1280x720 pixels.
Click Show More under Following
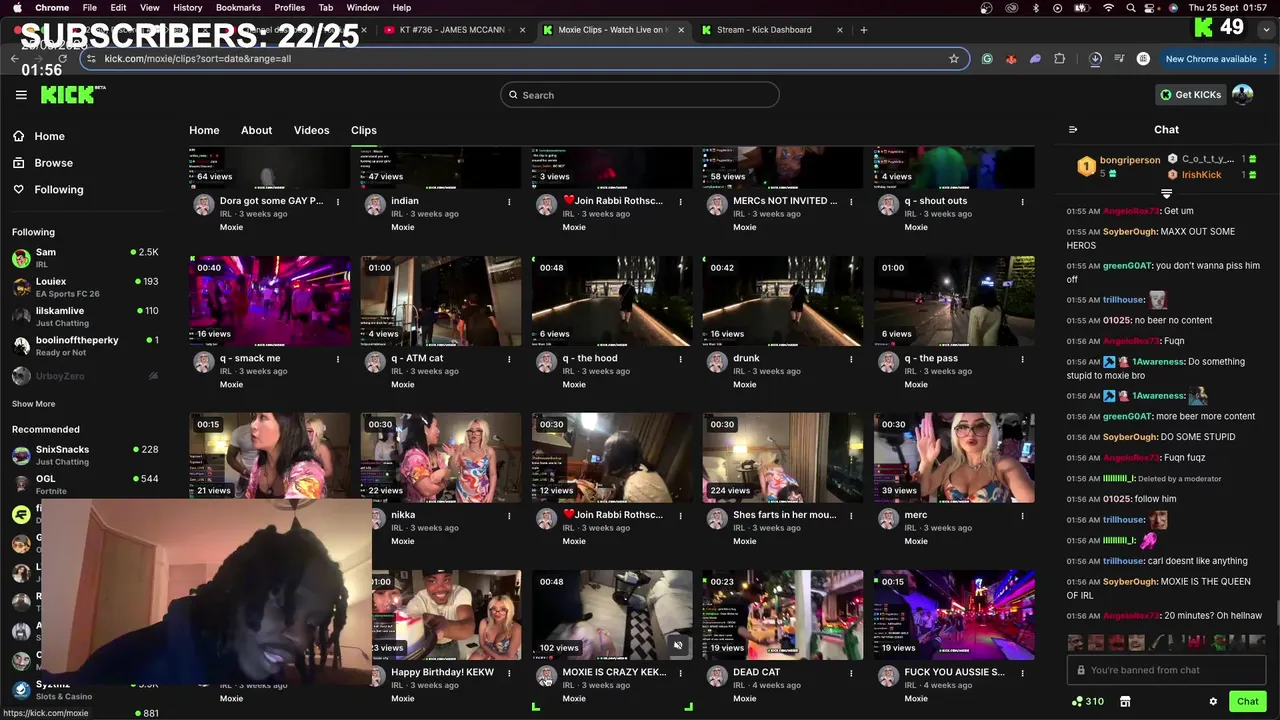point(34,404)
